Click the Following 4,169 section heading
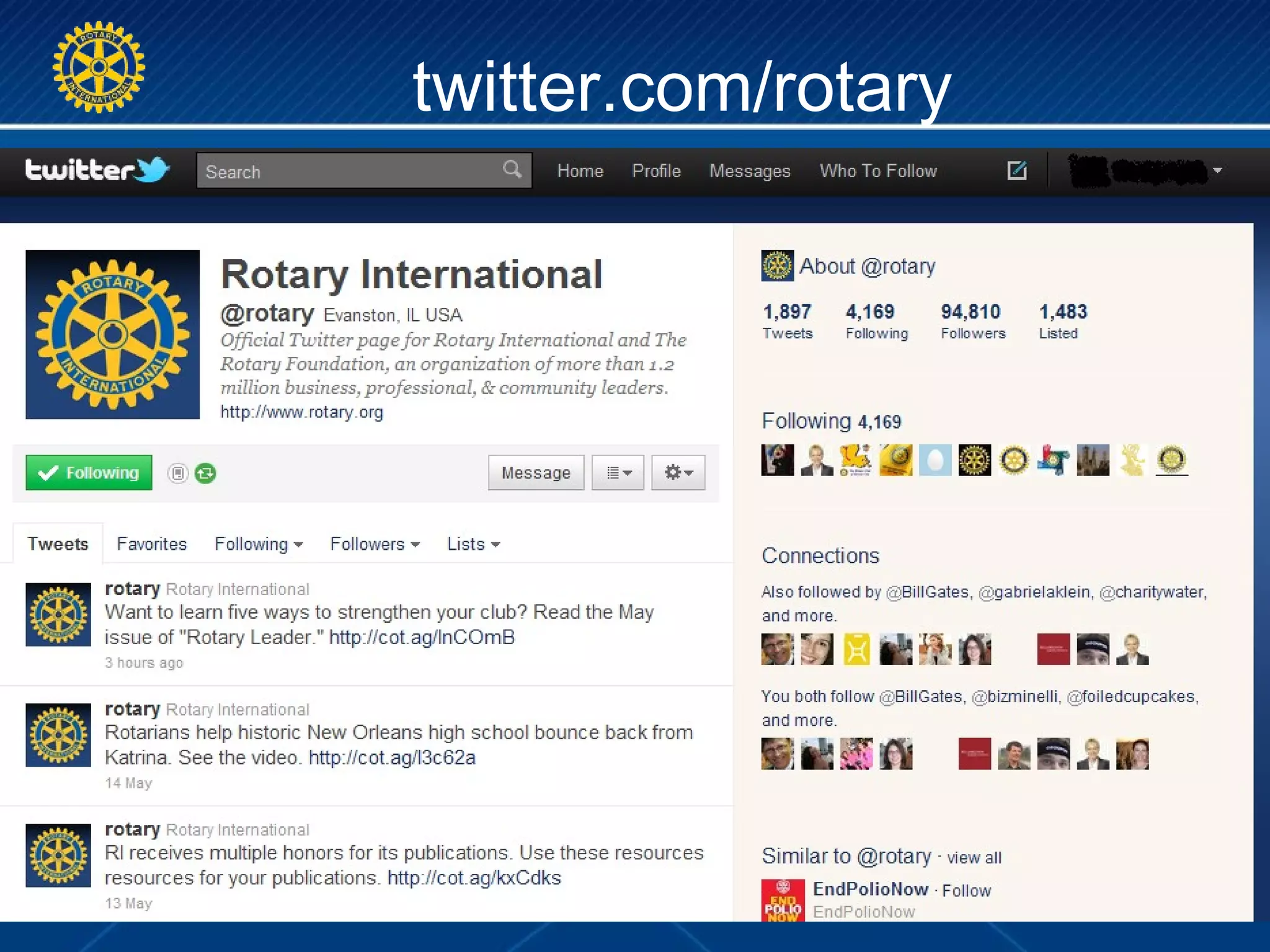This screenshot has height=952, width=1270. 831,421
